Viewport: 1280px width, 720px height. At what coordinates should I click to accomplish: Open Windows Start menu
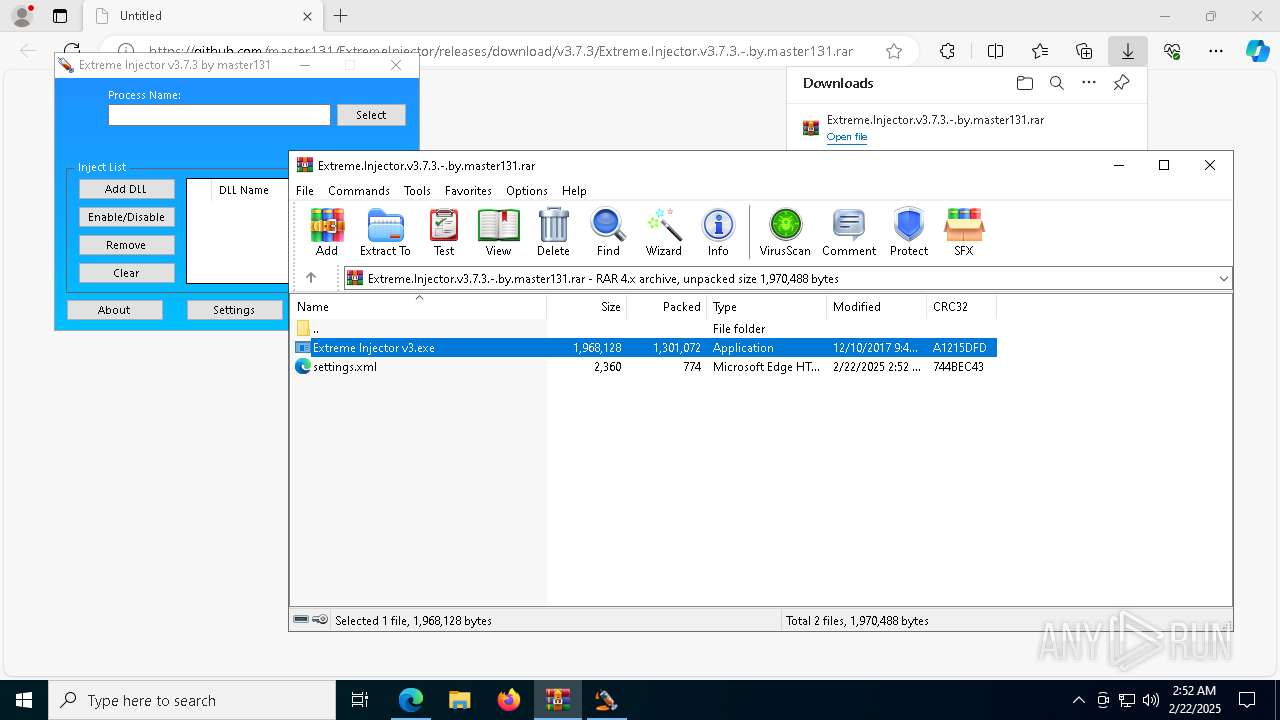tap(24, 700)
